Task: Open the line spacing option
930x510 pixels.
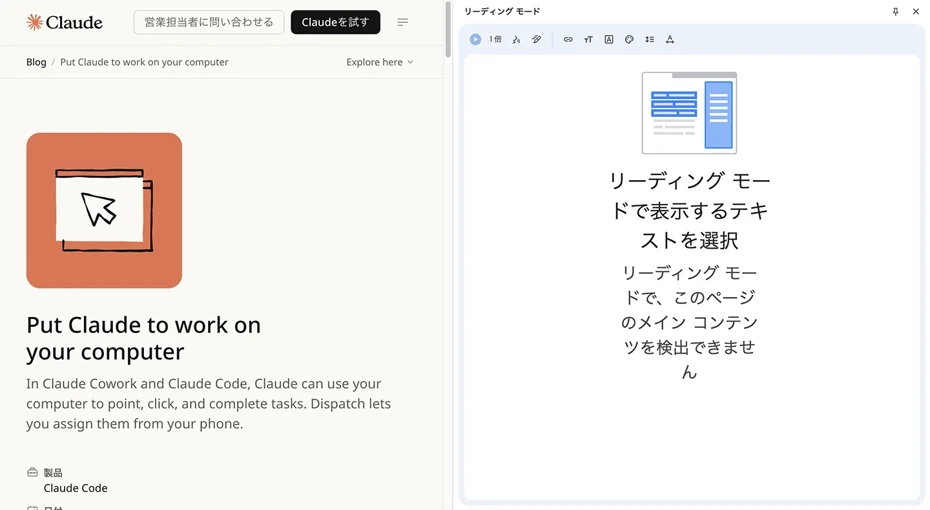Action: pyautogui.click(x=649, y=39)
